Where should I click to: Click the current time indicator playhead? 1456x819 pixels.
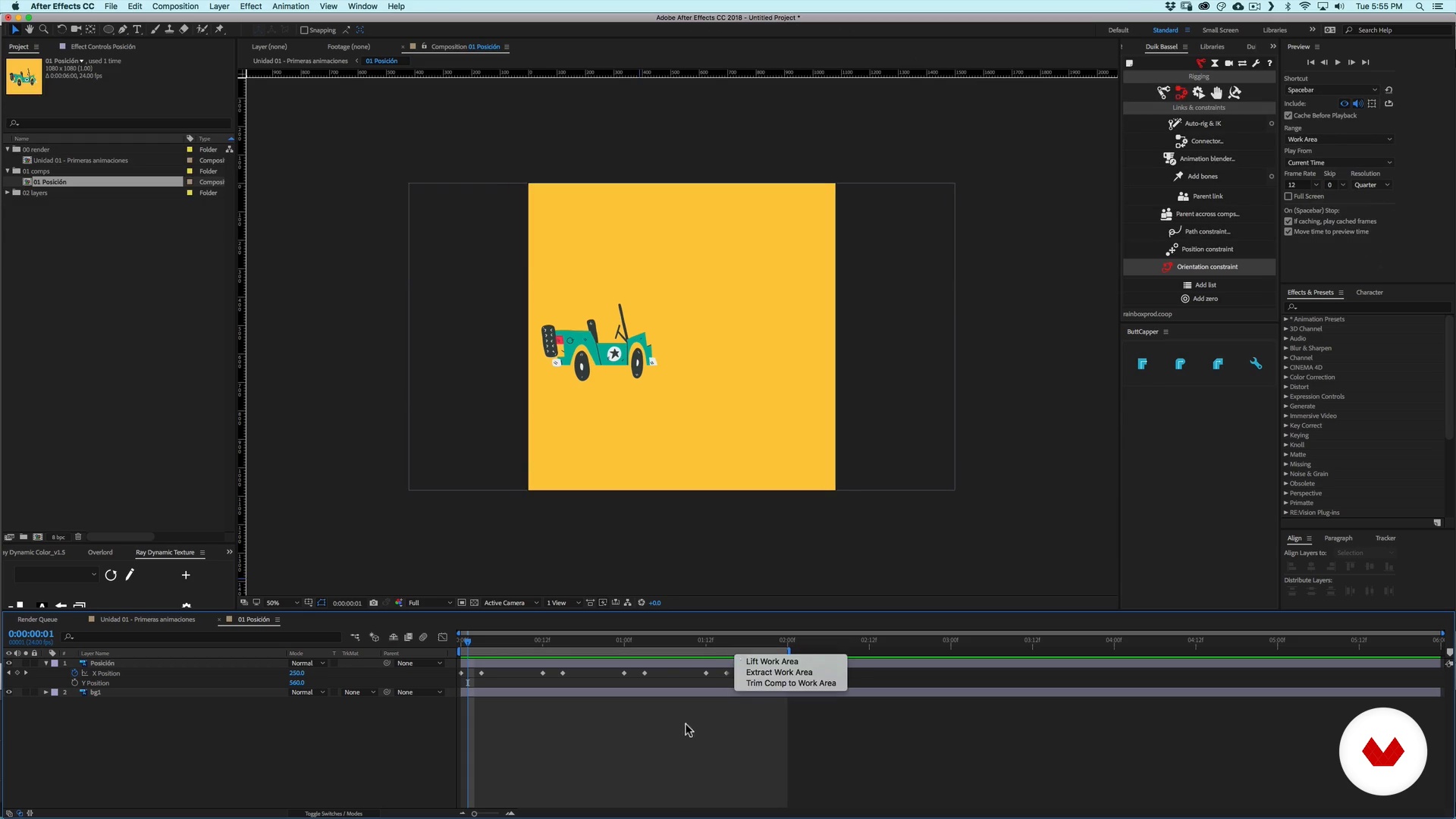point(467,642)
